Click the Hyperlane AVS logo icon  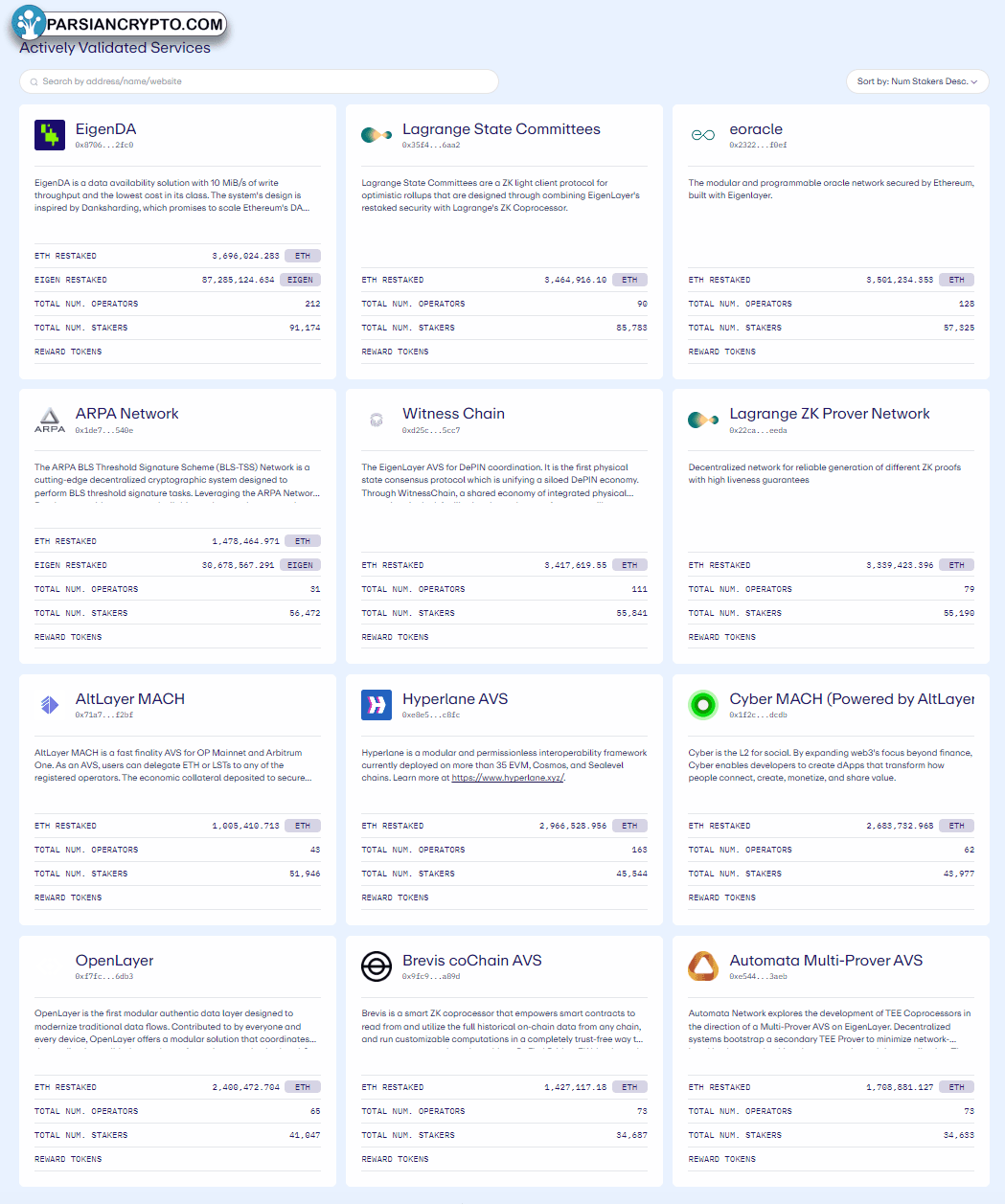click(377, 705)
